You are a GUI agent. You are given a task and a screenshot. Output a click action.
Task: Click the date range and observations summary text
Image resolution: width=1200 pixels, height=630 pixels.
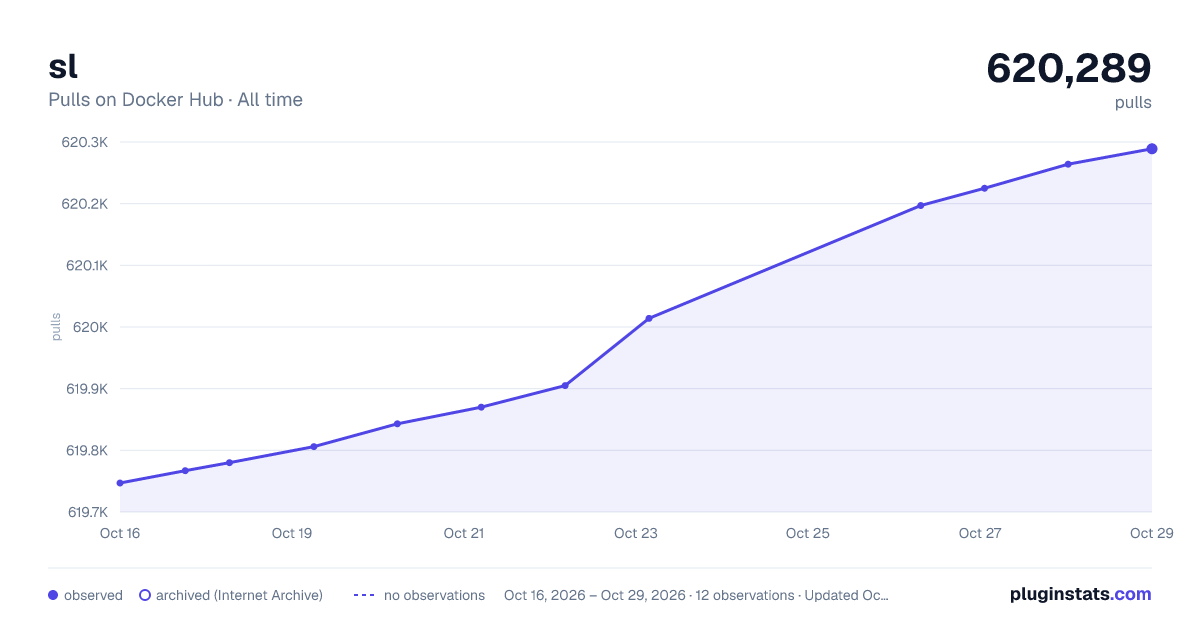[x=696, y=595]
